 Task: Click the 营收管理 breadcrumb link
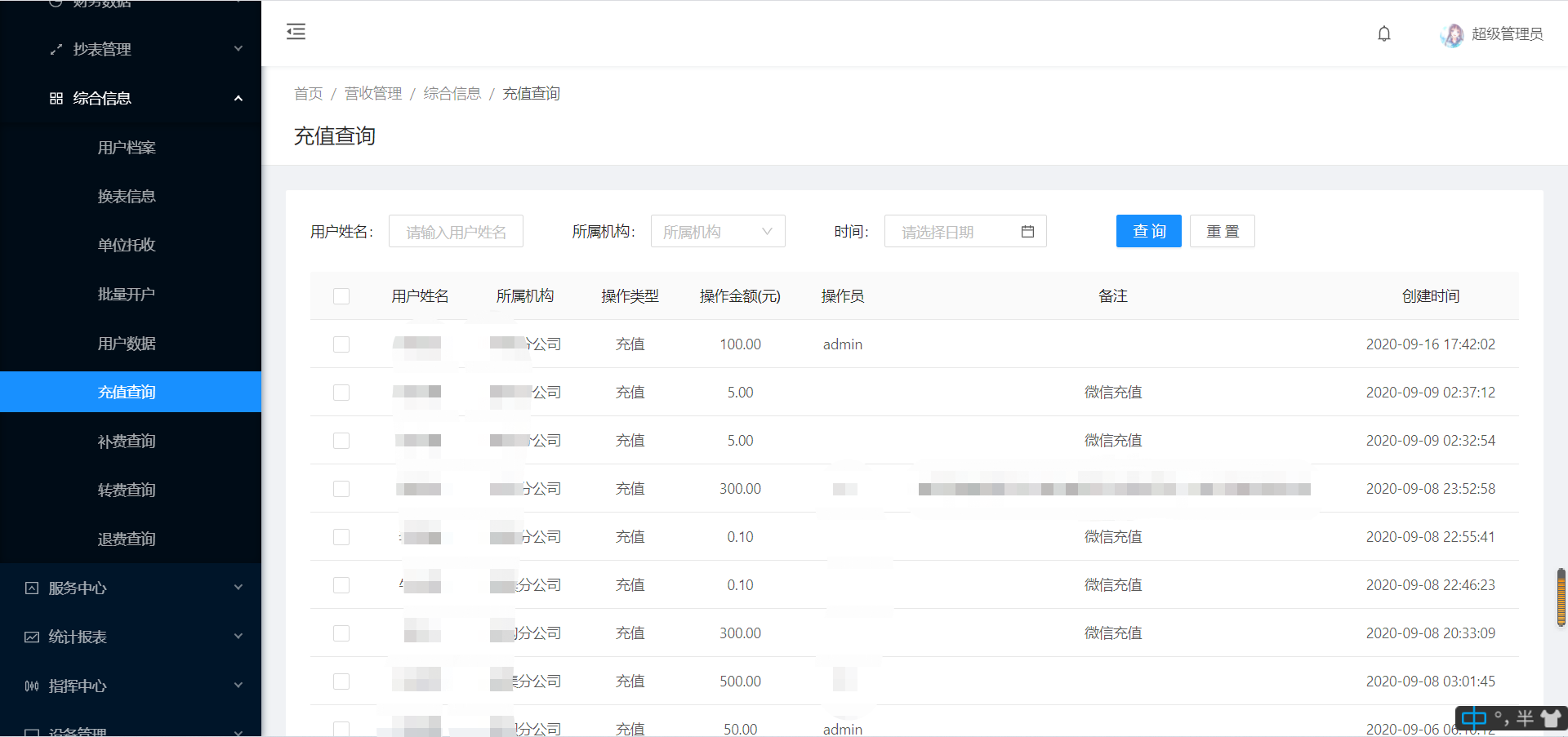coord(373,94)
